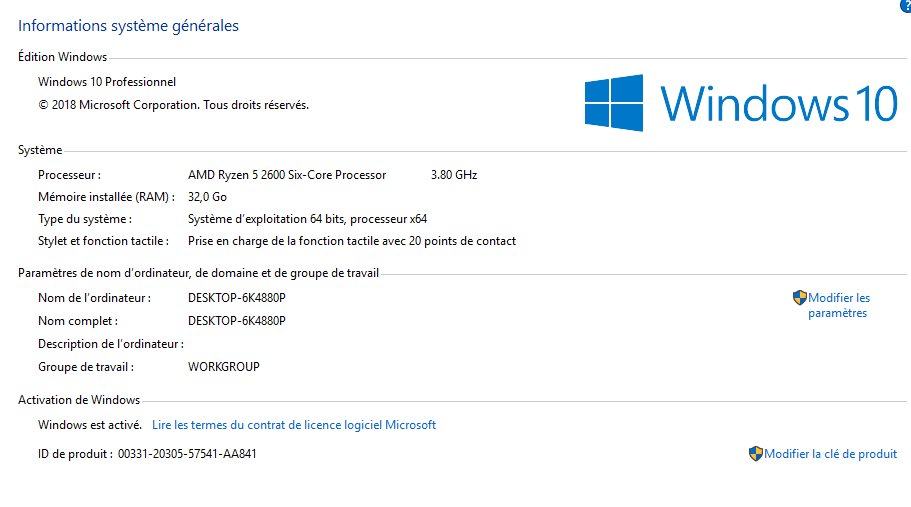
Task: Open the help icon in the top corner
Action: (x=906, y=5)
